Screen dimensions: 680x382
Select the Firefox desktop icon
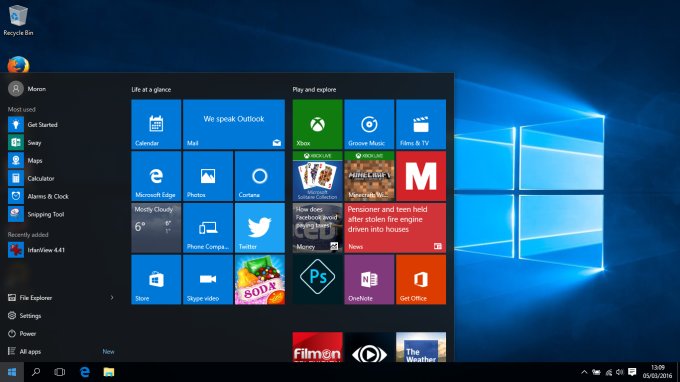pos(18,65)
